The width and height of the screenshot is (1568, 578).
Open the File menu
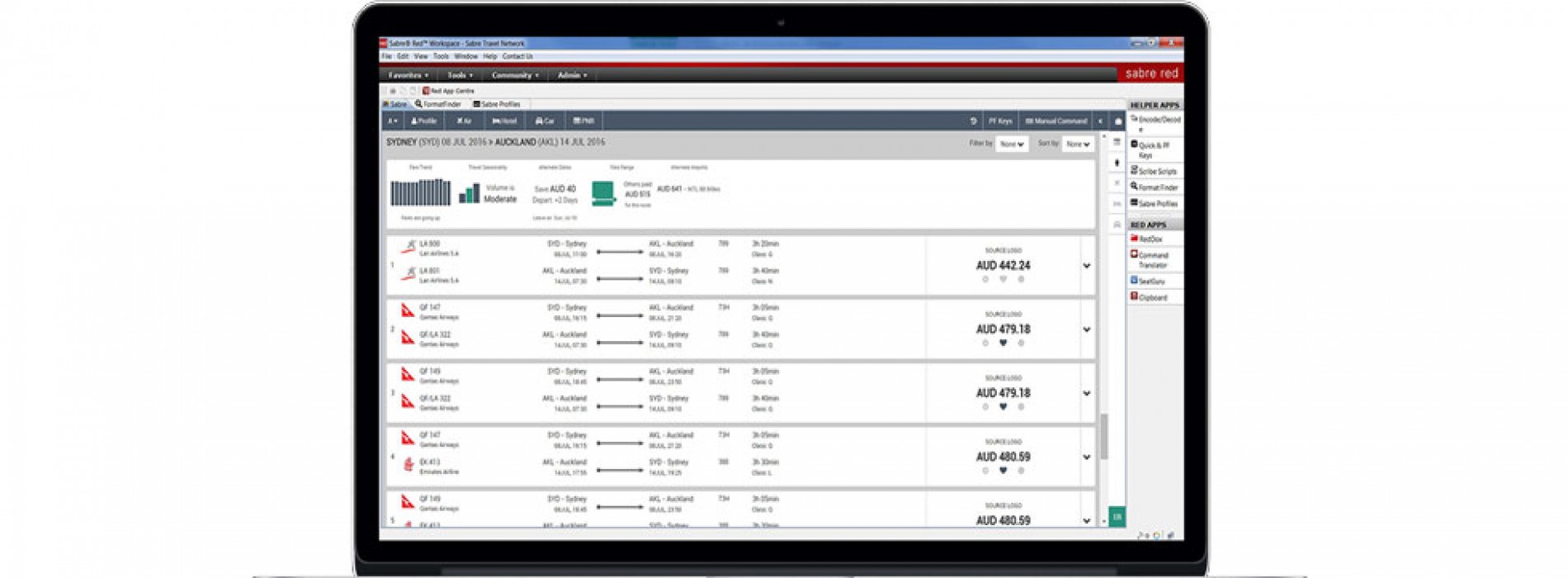click(386, 57)
